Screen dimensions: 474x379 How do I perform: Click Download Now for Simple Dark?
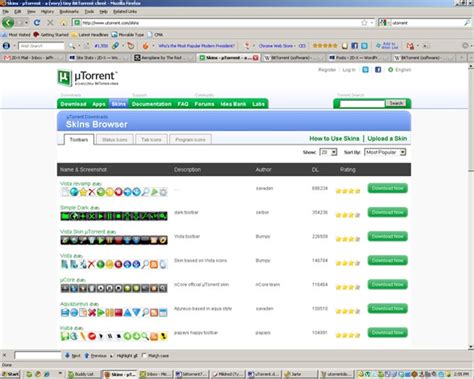[x=388, y=212]
